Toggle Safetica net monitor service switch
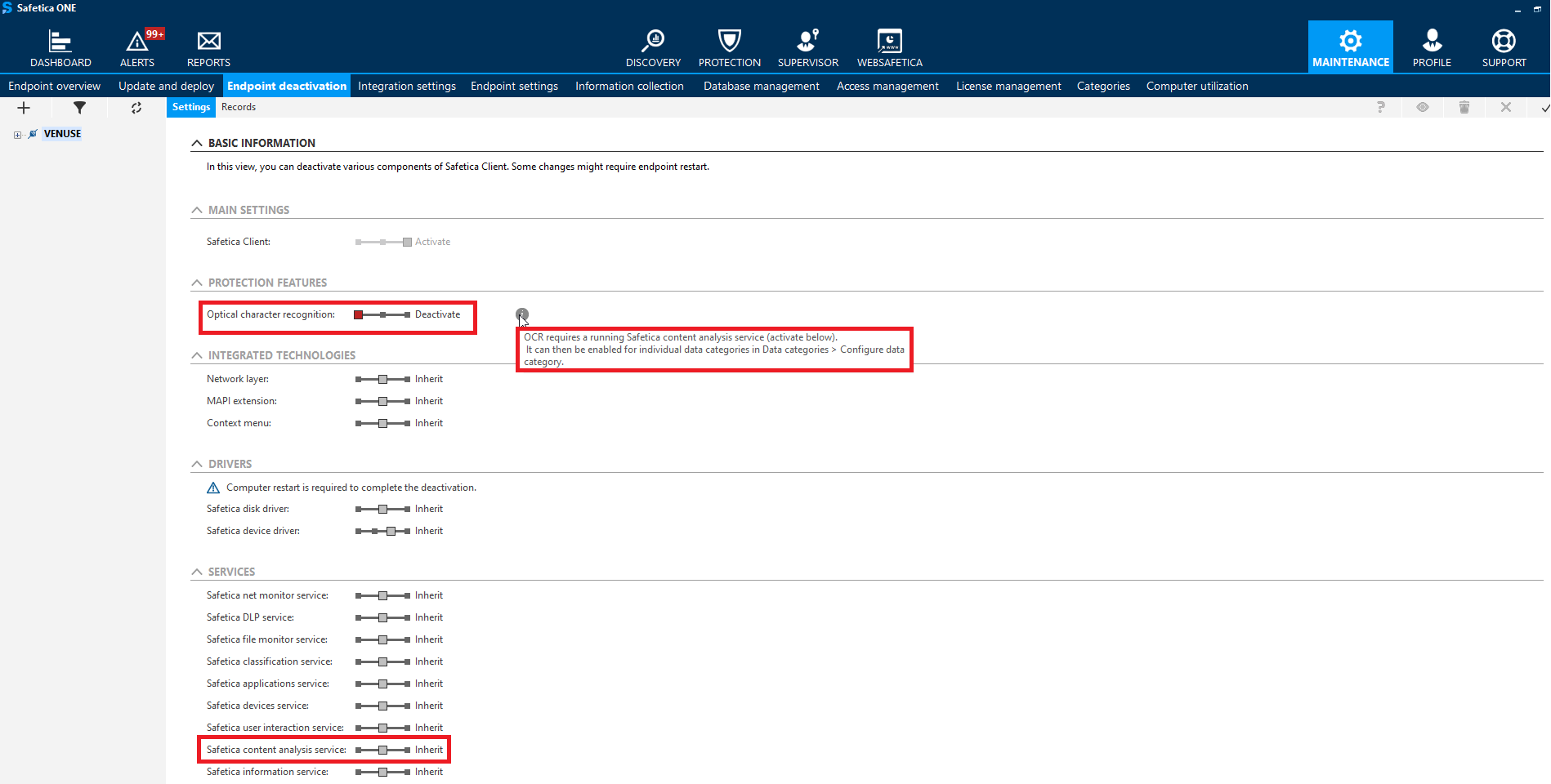Viewport: 1551px width, 784px height. [382, 595]
